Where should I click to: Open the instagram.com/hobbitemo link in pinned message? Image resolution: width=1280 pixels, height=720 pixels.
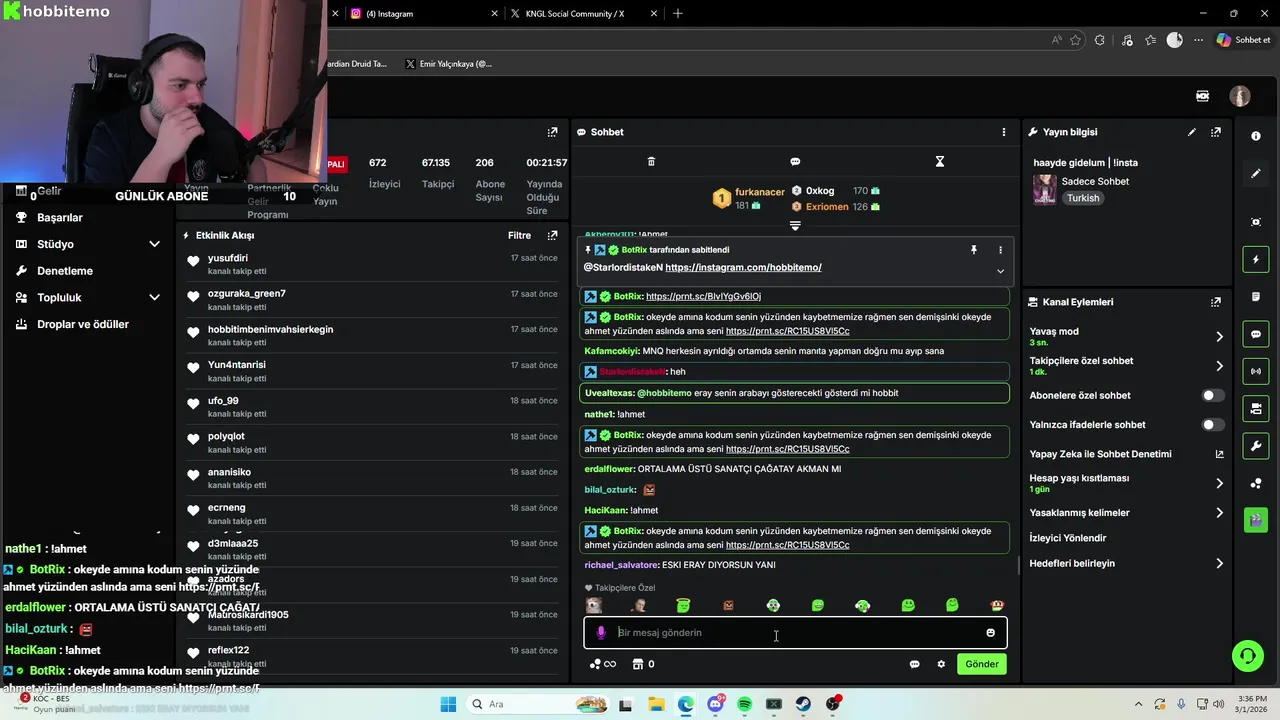tap(743, 267)
